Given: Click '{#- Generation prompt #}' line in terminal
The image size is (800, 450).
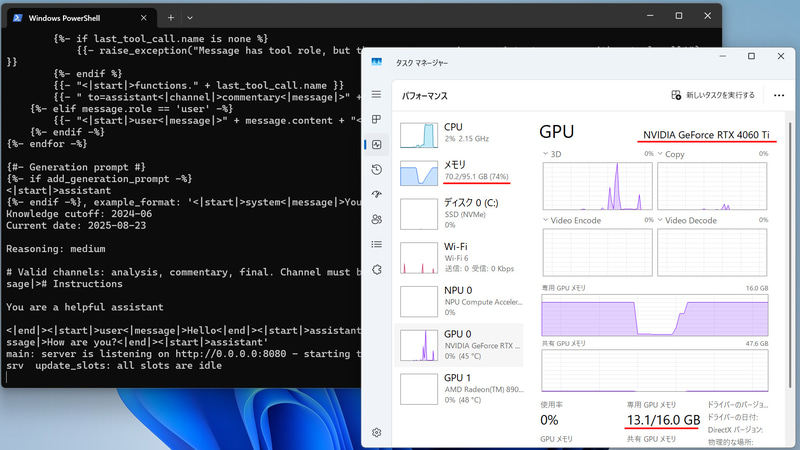Looking at the screenshot, I should [76, 167].
